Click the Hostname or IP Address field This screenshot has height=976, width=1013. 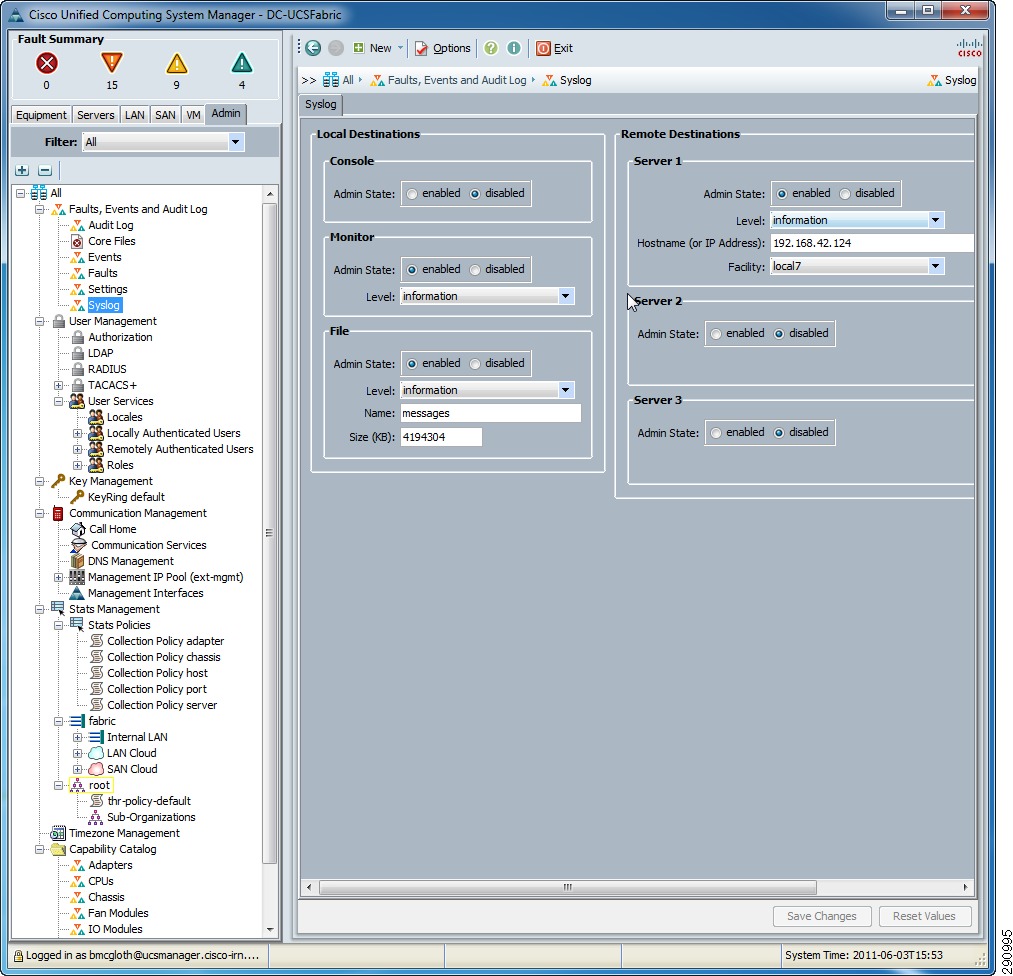coord(872,243)
